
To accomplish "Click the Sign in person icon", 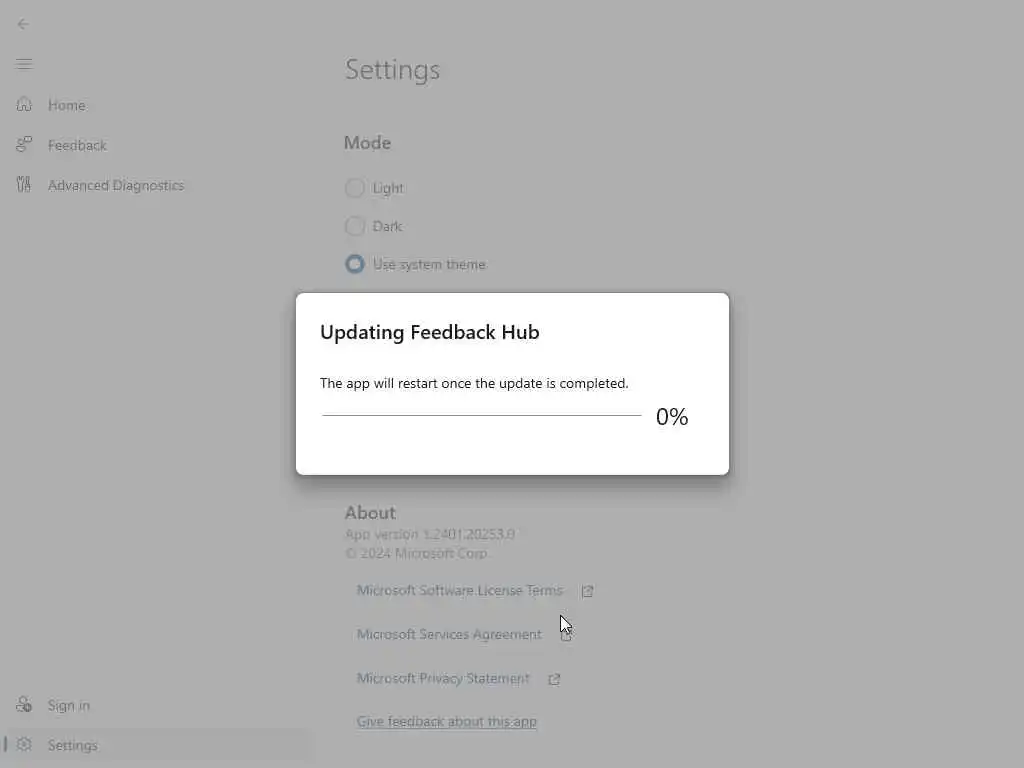I will tap(24, 705).
